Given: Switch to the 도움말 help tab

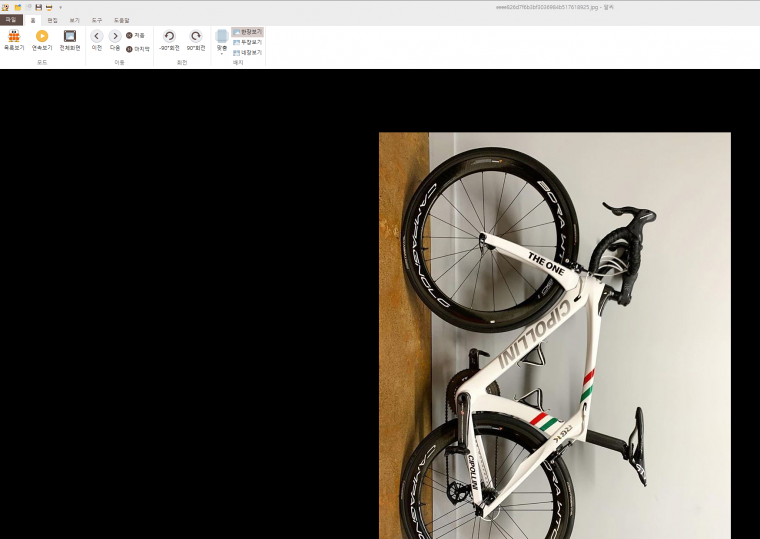Looking at the screenshot, I should tap(121, 20).
